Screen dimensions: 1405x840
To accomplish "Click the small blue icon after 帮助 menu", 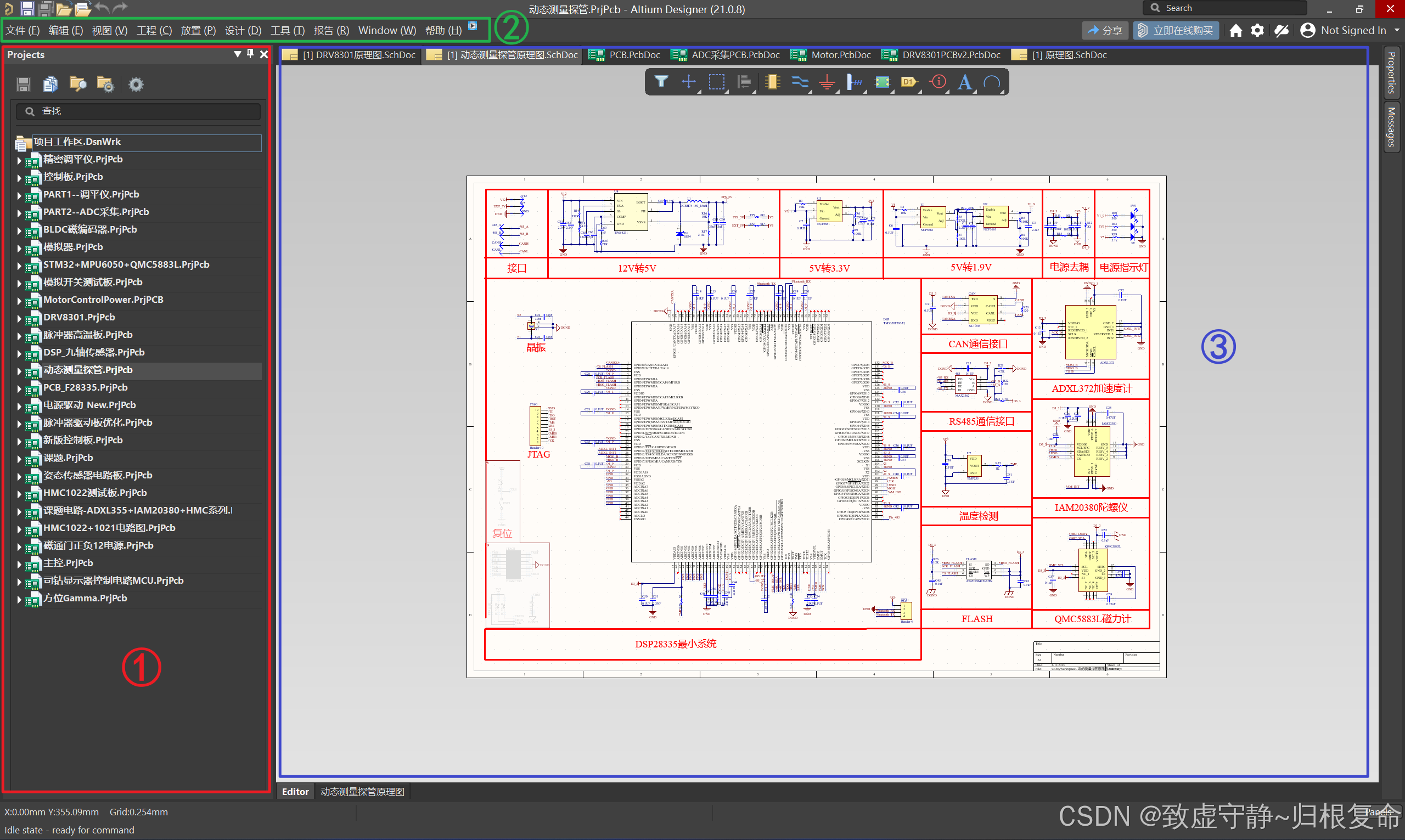I will 473,26.
